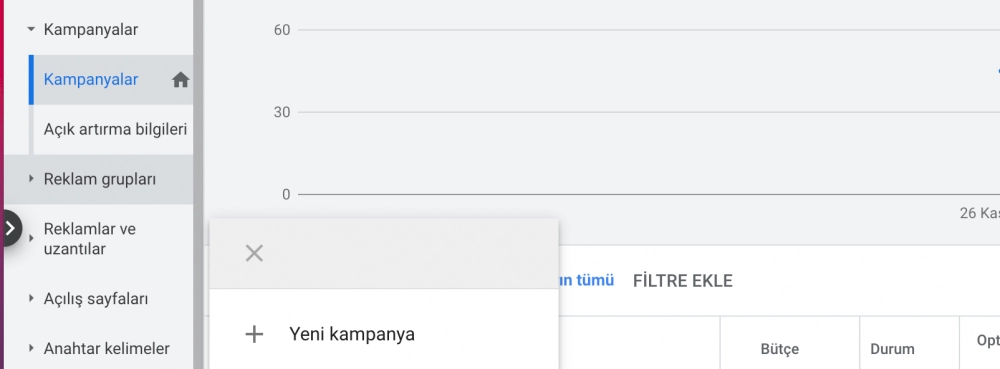Click the sidebar's vertical scrollbar
Viewport: 1000px width, 369px height.
tap(198, 184)
